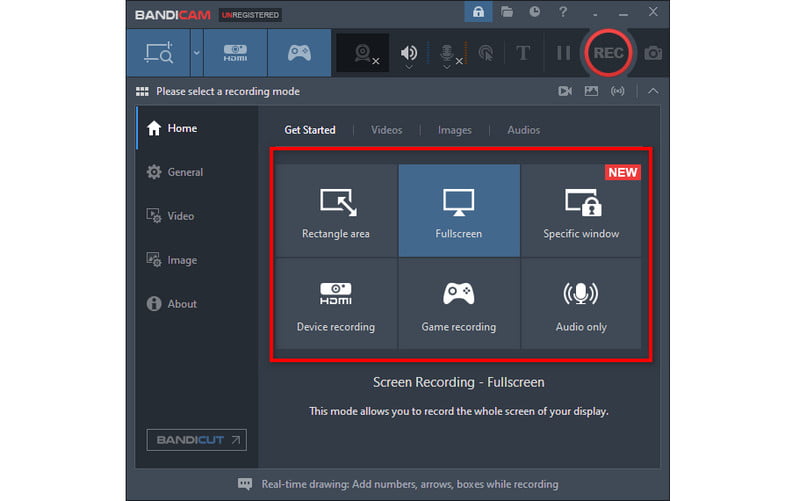Viewport: 800px width, 501px height.
Task: Toggle the microphone in the toolbar
Action: (x=448, y=54)
